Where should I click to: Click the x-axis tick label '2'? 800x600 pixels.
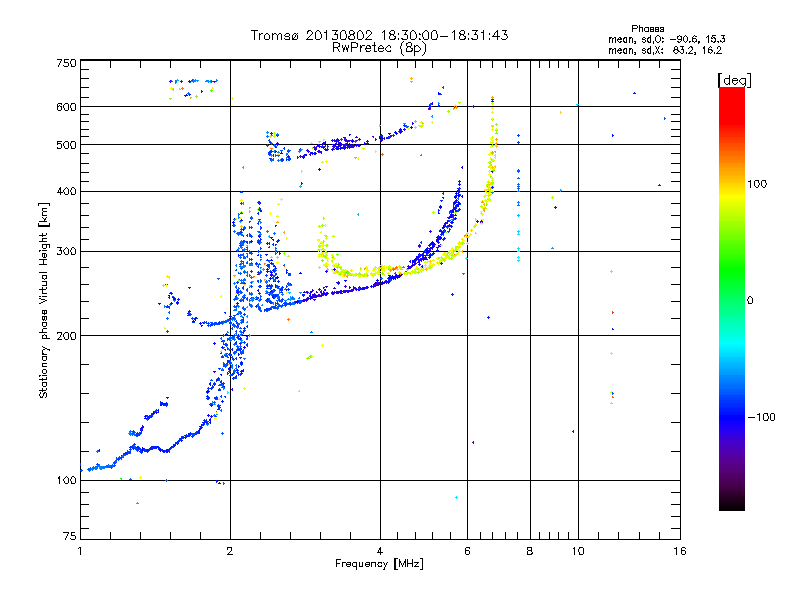[x=230, y=551]
